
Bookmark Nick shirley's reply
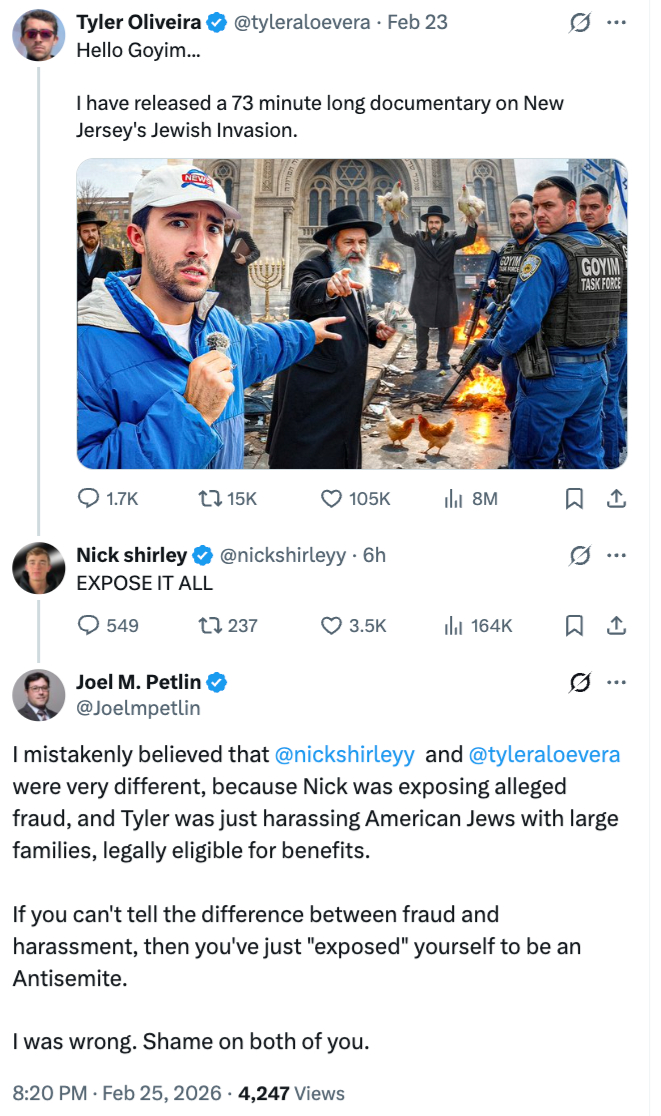coord(574,625)
